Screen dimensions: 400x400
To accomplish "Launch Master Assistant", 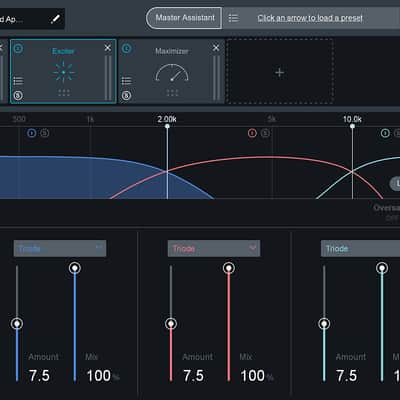I will pos(184,18).
